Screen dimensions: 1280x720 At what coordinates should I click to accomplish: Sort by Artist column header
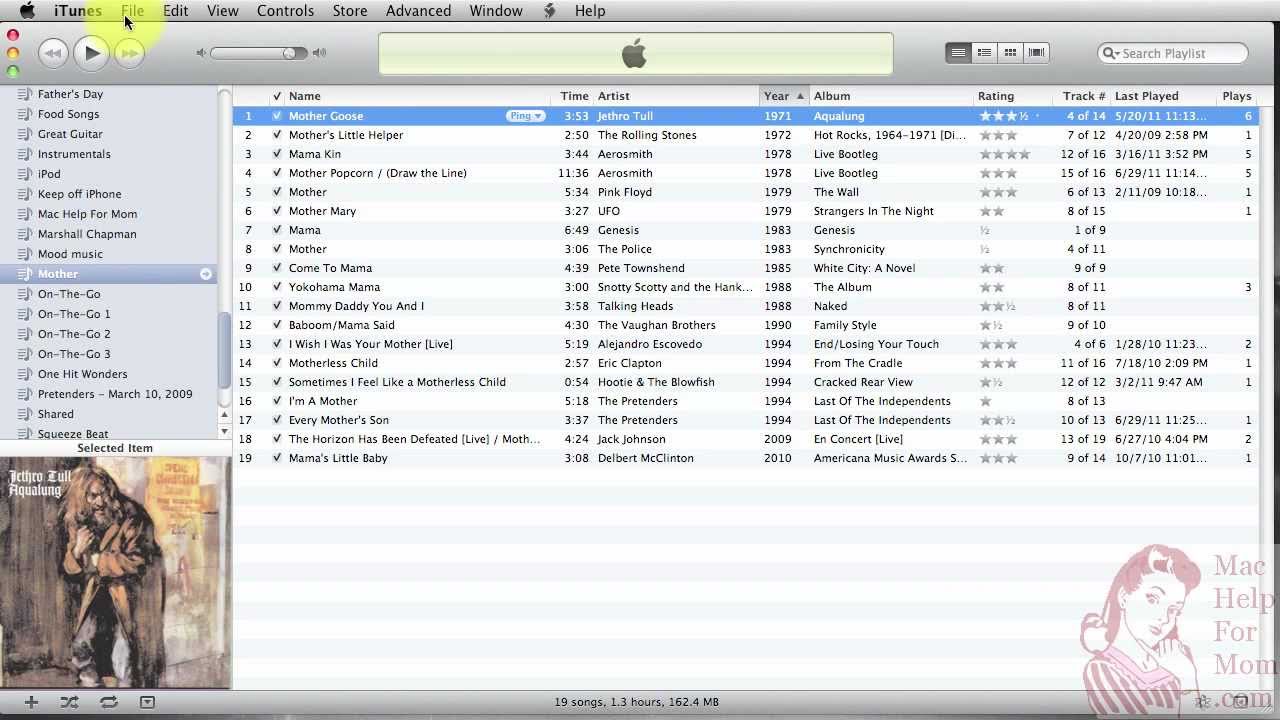point(676,96)
